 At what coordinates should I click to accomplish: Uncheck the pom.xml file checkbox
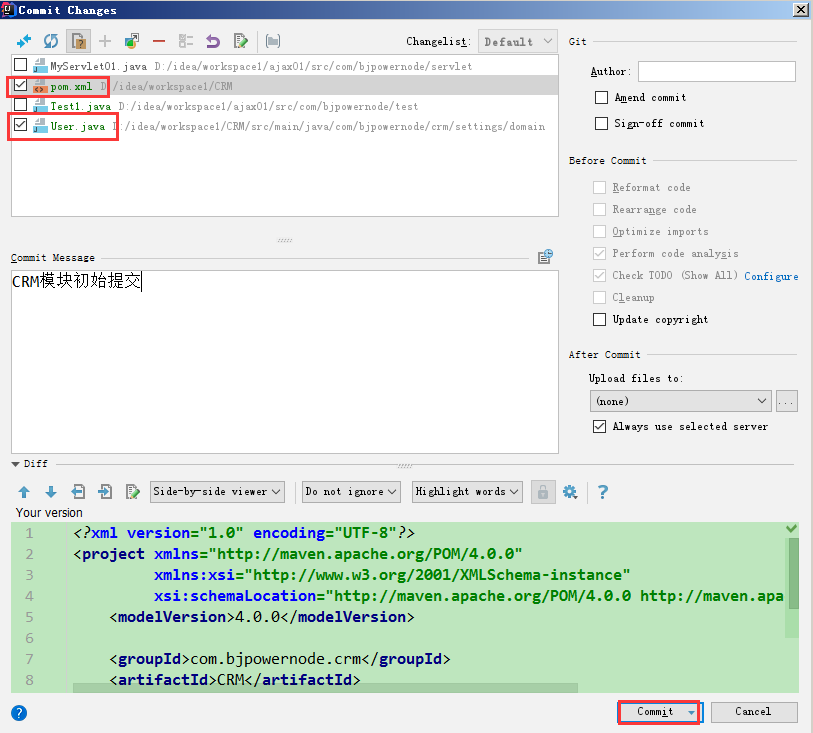coord(20,84)
